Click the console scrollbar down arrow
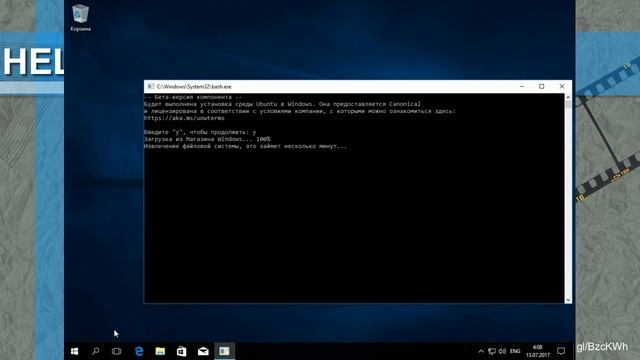The width and height of the screenshot is (640, 360). [568, 300]
